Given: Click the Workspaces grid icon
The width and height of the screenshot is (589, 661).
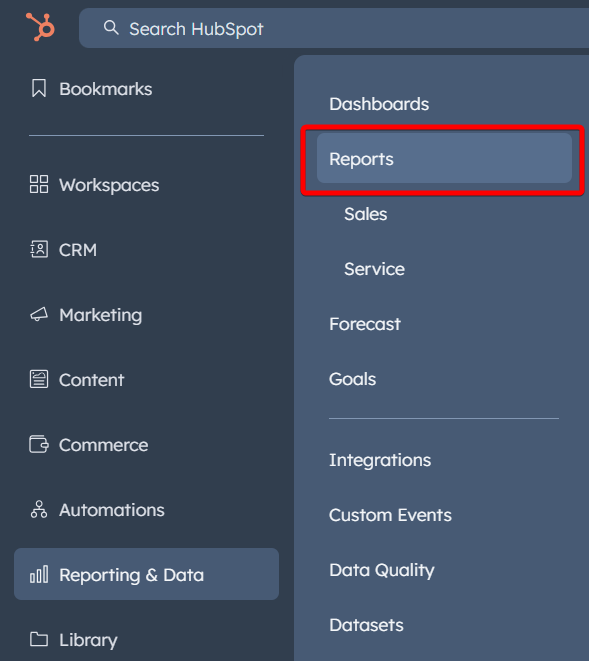Looking at the screenshot, I should [x=39, y=184].
